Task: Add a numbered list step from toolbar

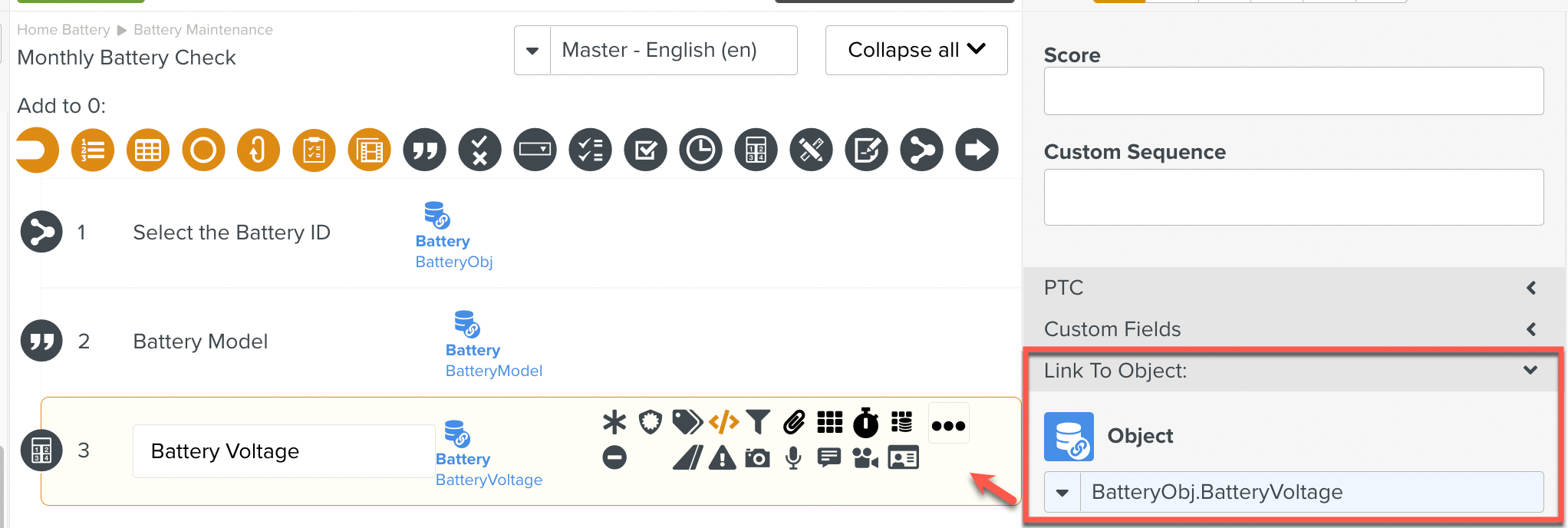Action: point(93,150)
